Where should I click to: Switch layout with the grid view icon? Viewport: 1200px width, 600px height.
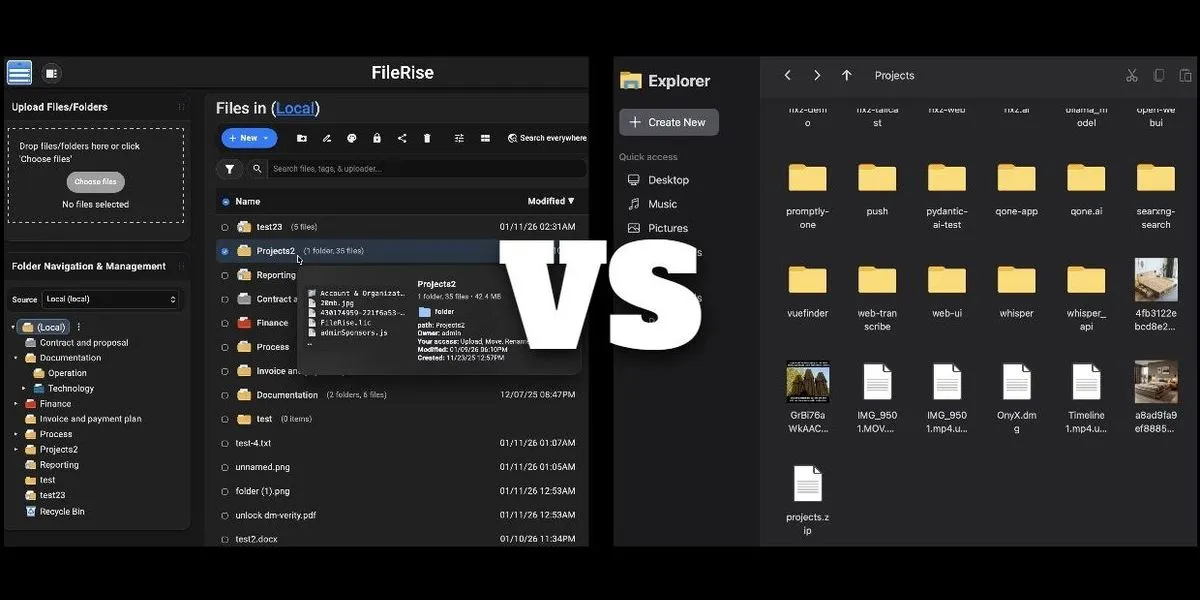click(x=485, y=138)
